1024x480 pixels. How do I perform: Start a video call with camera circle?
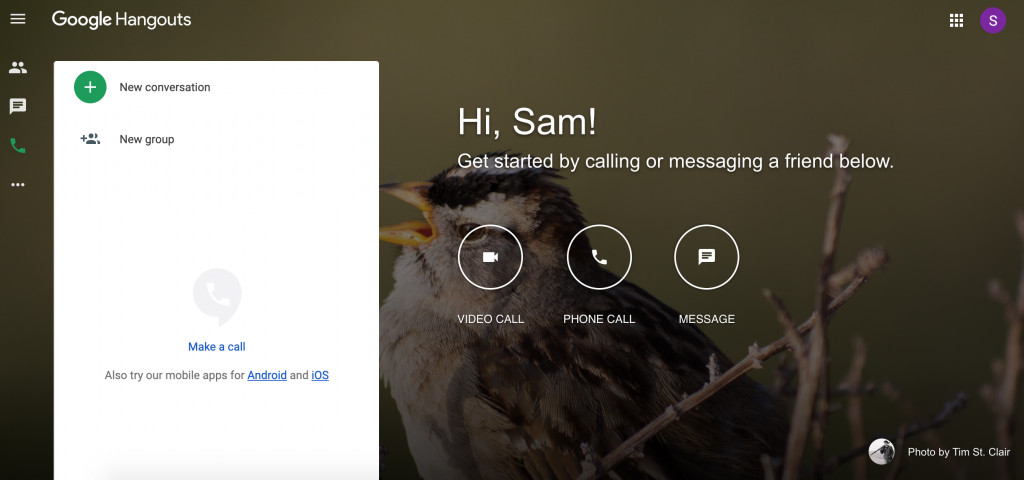pyautogui.click(x=490, y=257)
